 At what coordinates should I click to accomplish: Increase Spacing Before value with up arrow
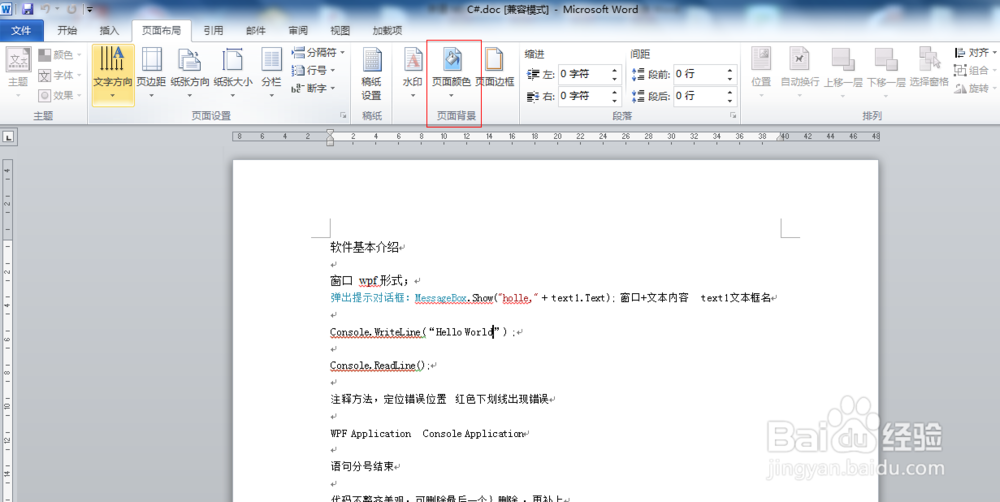[730, 70]
